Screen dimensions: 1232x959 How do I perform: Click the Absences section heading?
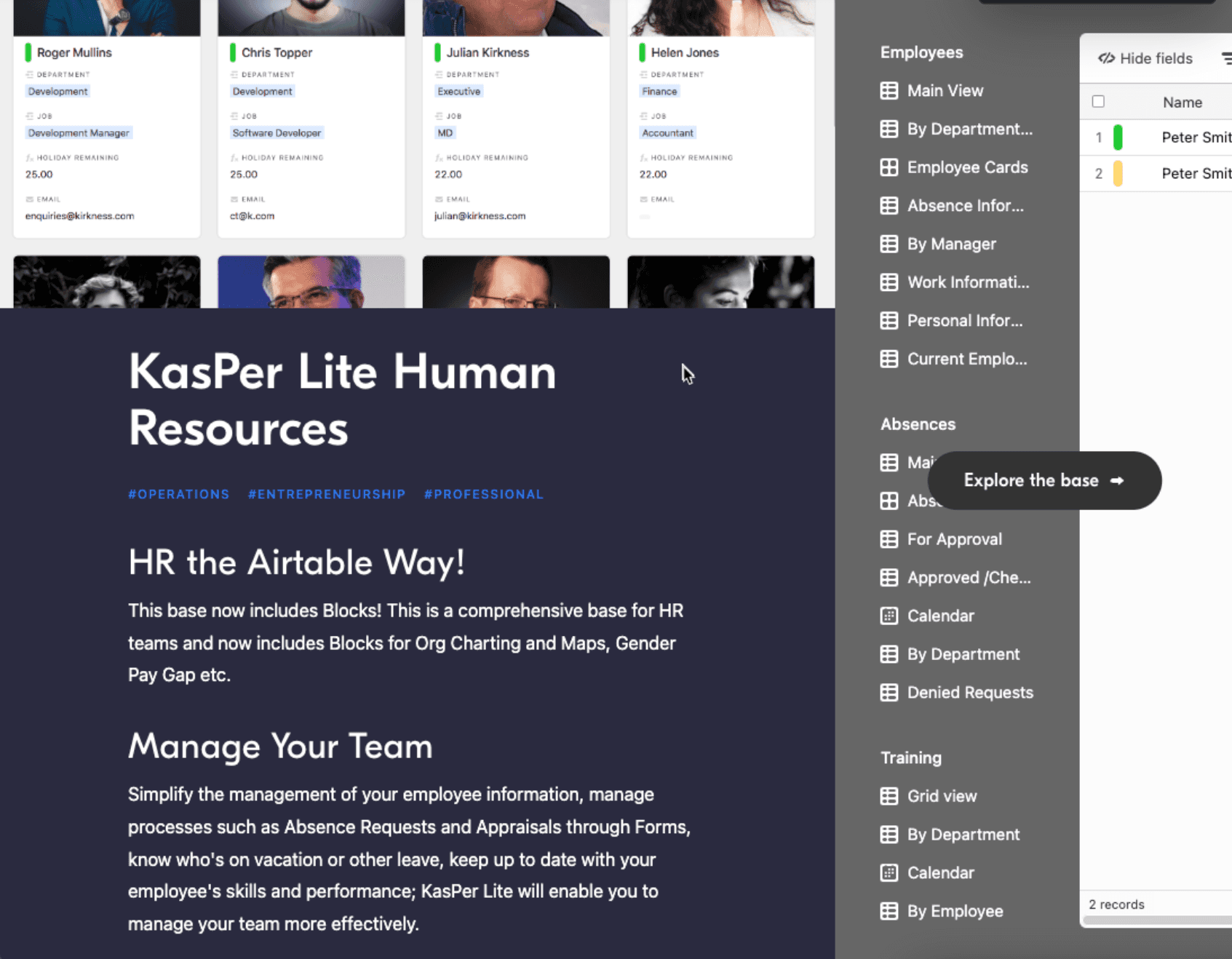918,424
